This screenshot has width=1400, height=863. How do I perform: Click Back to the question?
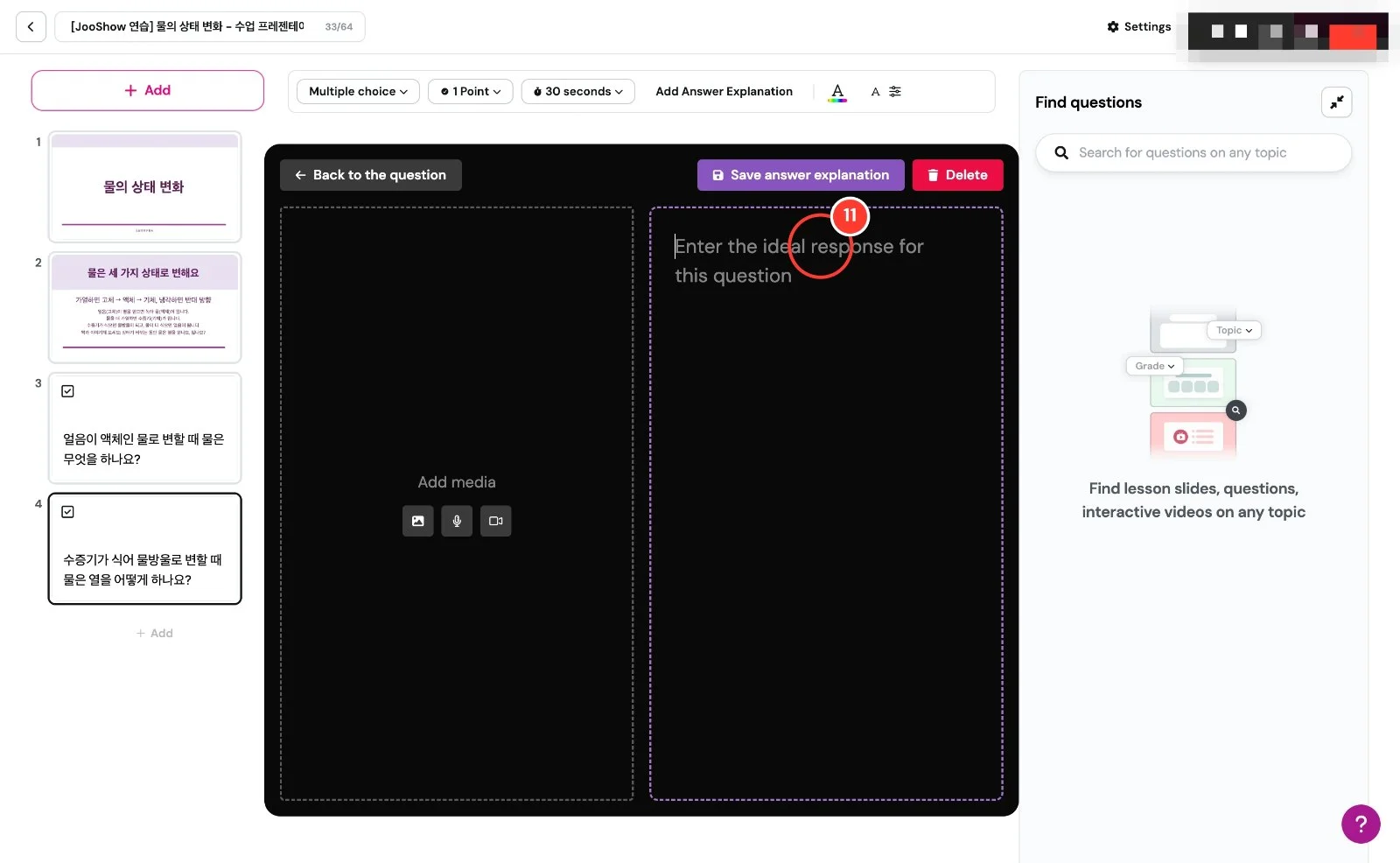point(370,175)
